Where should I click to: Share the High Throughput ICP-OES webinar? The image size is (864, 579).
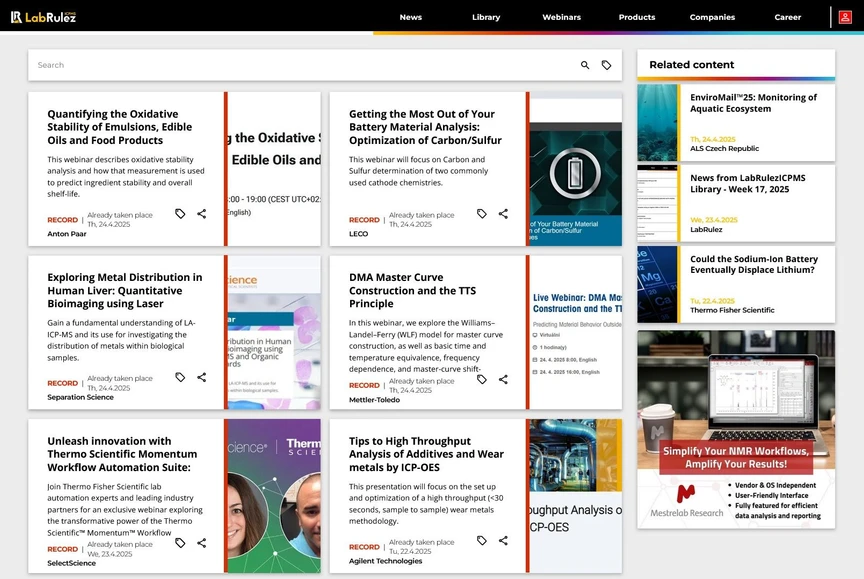pos(503,541)
